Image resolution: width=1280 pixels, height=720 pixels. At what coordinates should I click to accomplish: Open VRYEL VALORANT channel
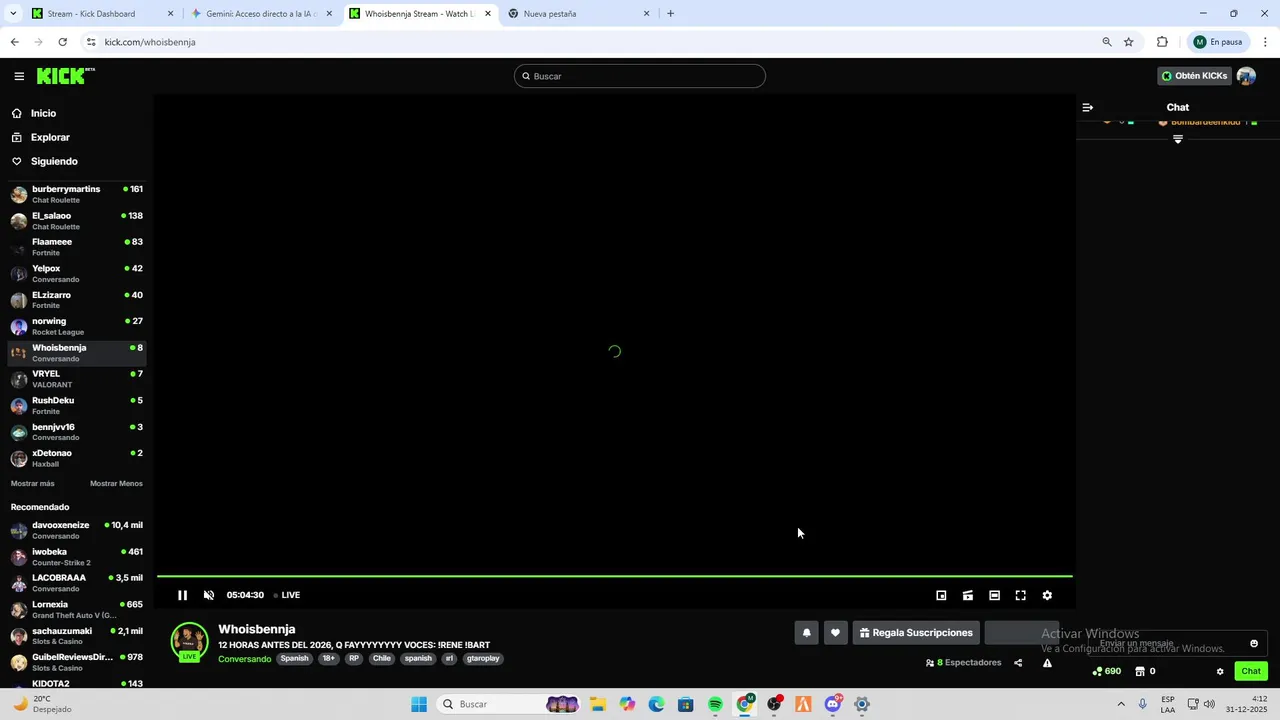pyautogui.click(x=76, y=379)
